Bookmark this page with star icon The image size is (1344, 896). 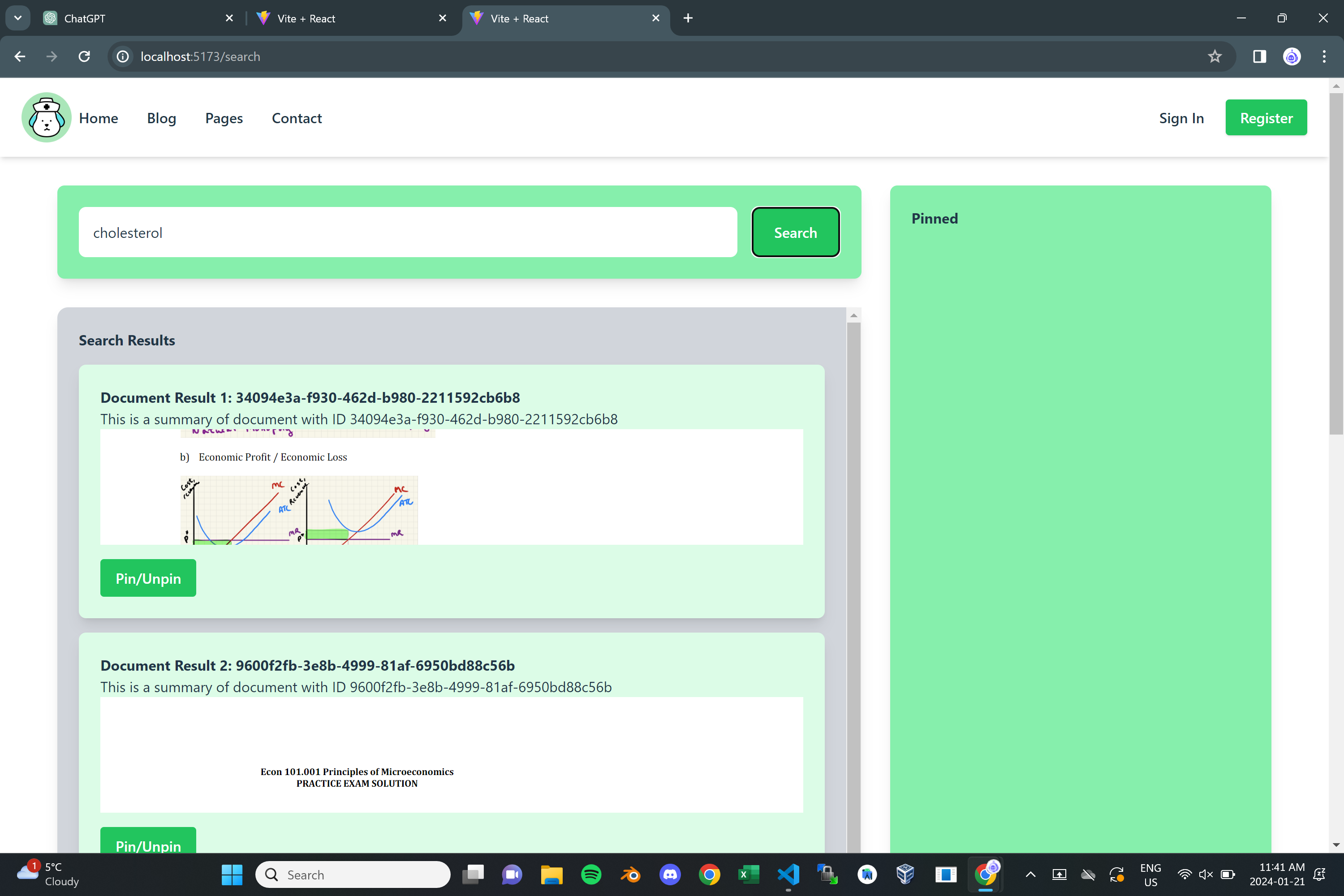[x=1214, y=56]
